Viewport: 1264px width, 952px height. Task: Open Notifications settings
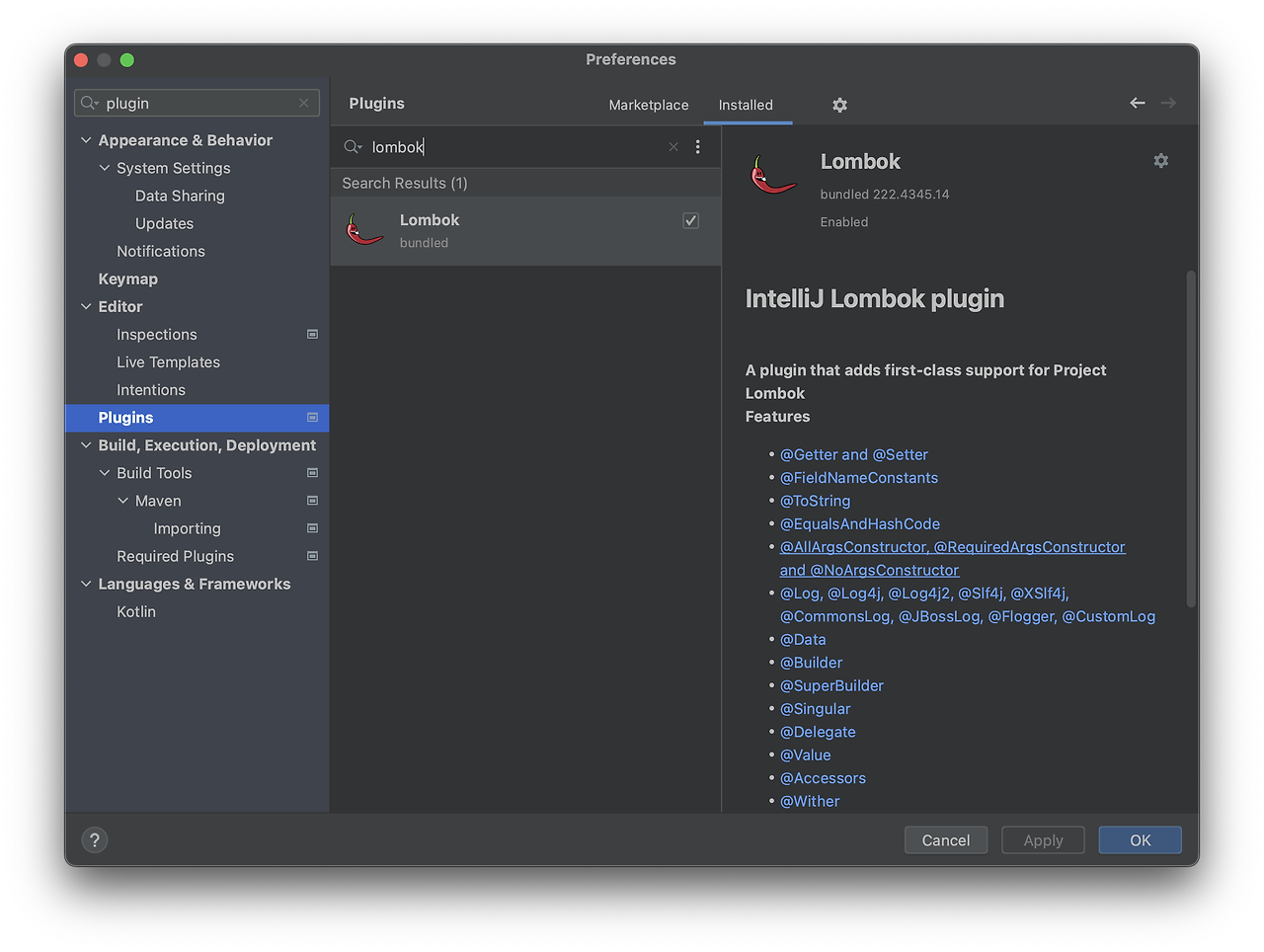coord(161,251)
